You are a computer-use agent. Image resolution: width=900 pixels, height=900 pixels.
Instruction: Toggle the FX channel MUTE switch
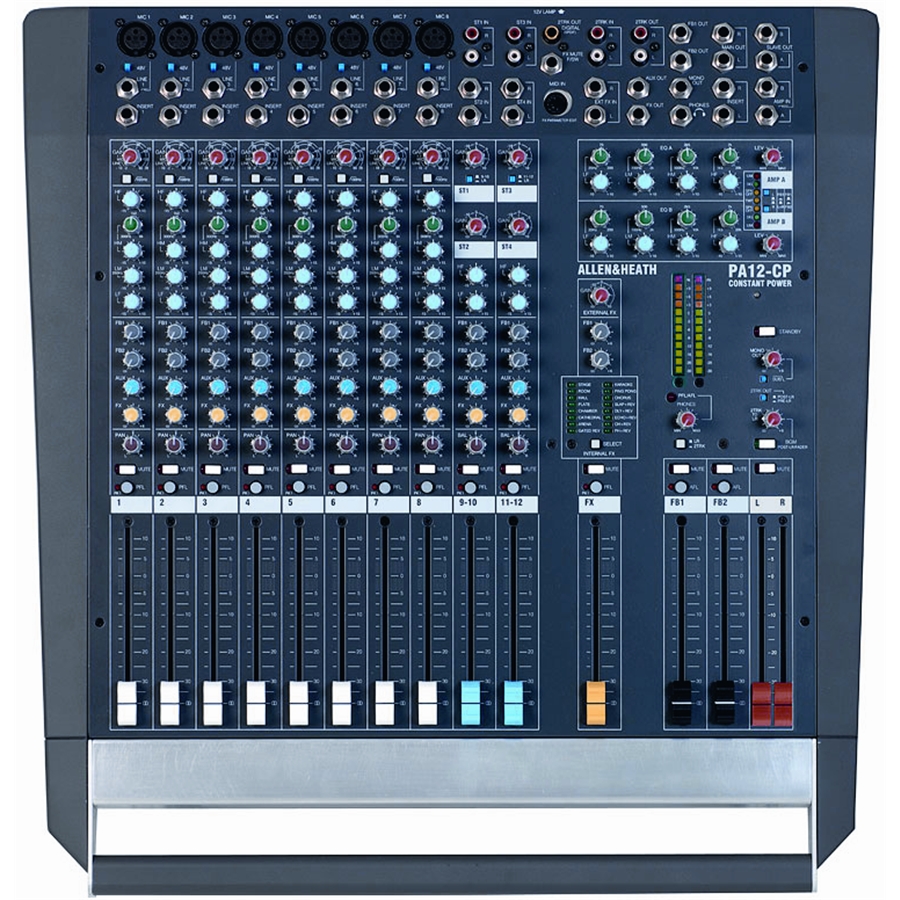click(x=595, y=469)
